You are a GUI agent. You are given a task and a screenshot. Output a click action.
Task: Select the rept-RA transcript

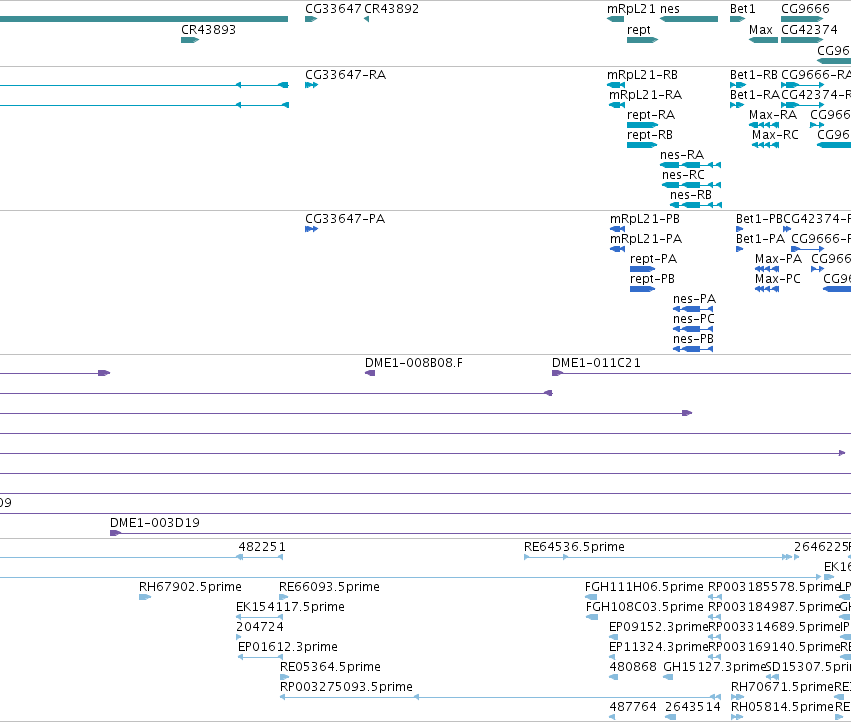(x=642, y=125)
